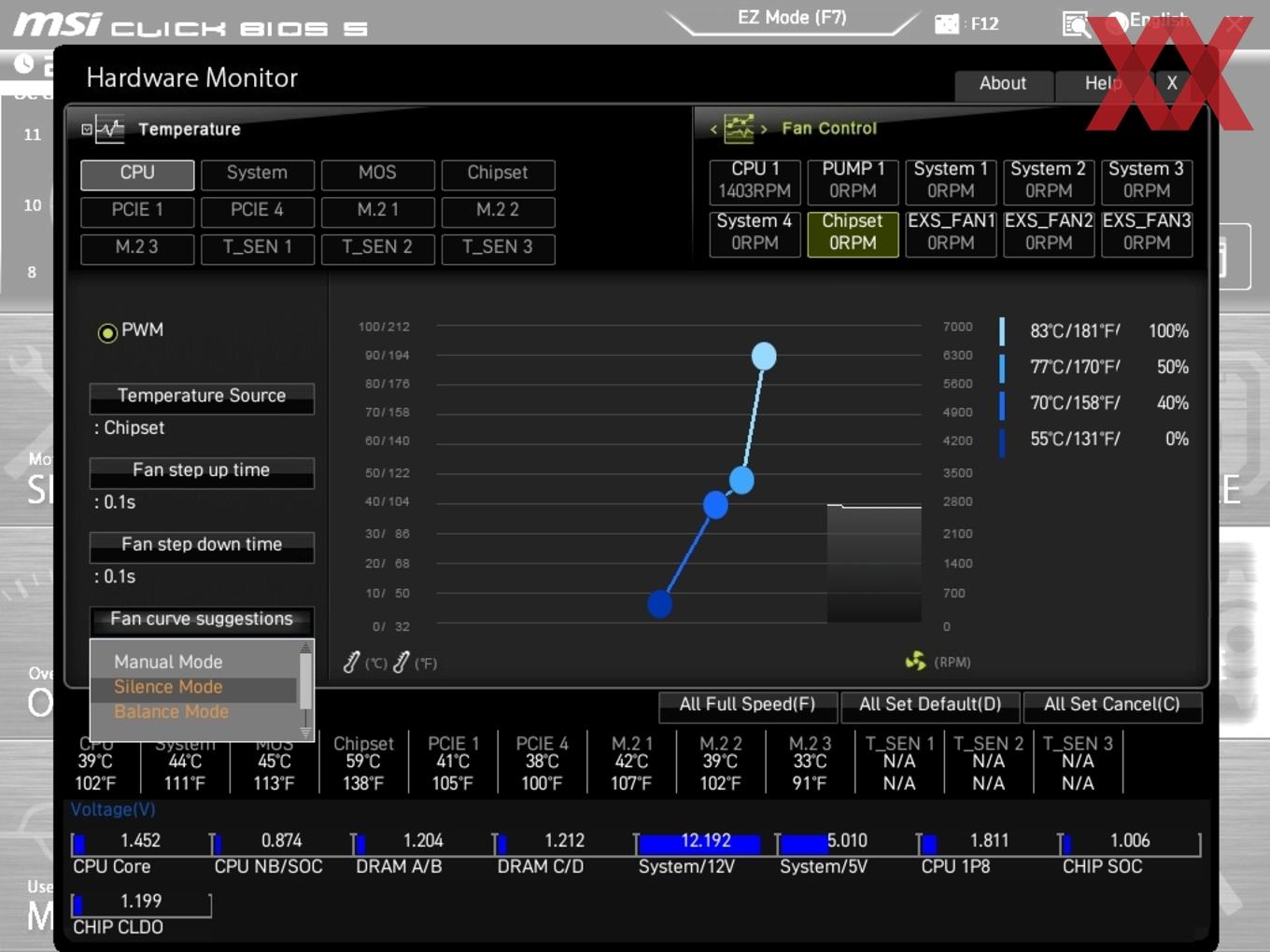The width and height of the screenshot is (1270, 952).
Task: Open EXS_FAN2 fan control tab
Action: tap(1049, 233)
